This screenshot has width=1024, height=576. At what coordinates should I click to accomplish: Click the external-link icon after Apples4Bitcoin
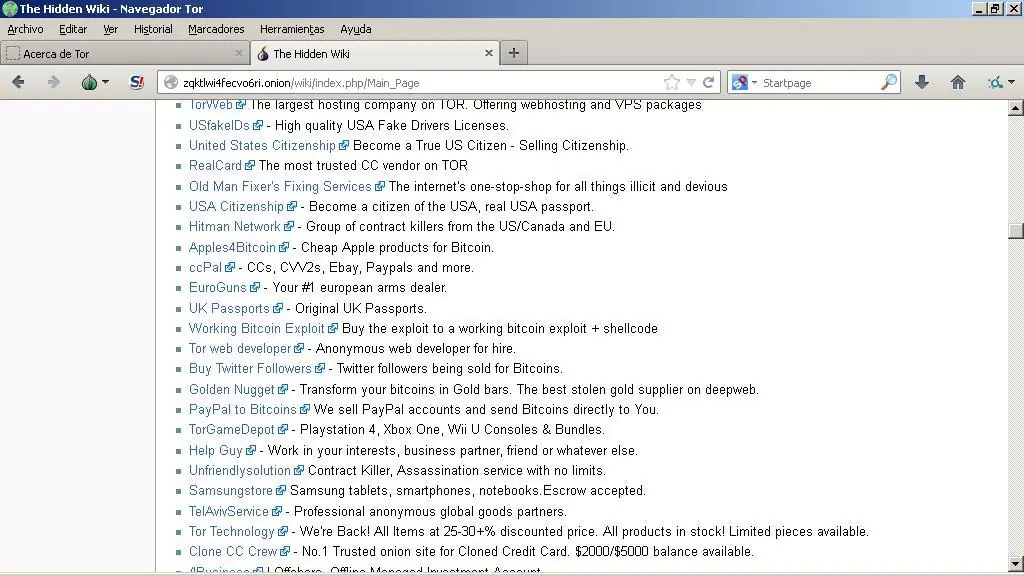coord(283,248)
